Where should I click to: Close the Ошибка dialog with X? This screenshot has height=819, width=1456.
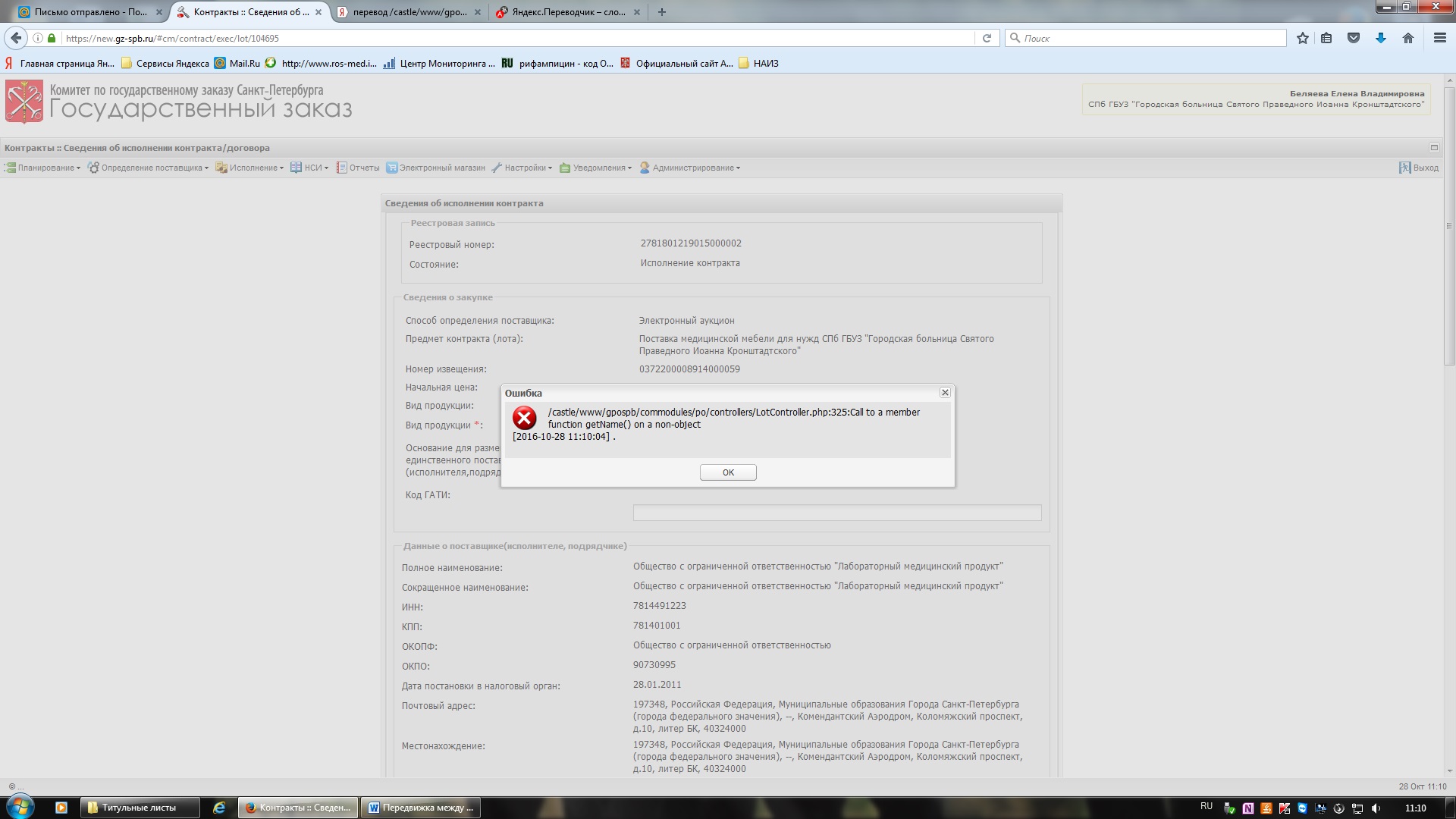pyautogui.click(x=945, y=392)
